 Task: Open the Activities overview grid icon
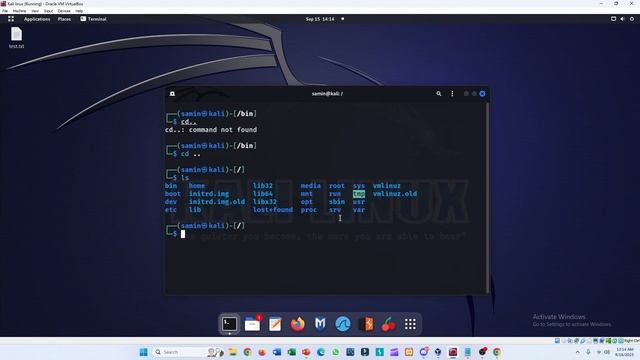pos(11,19)
